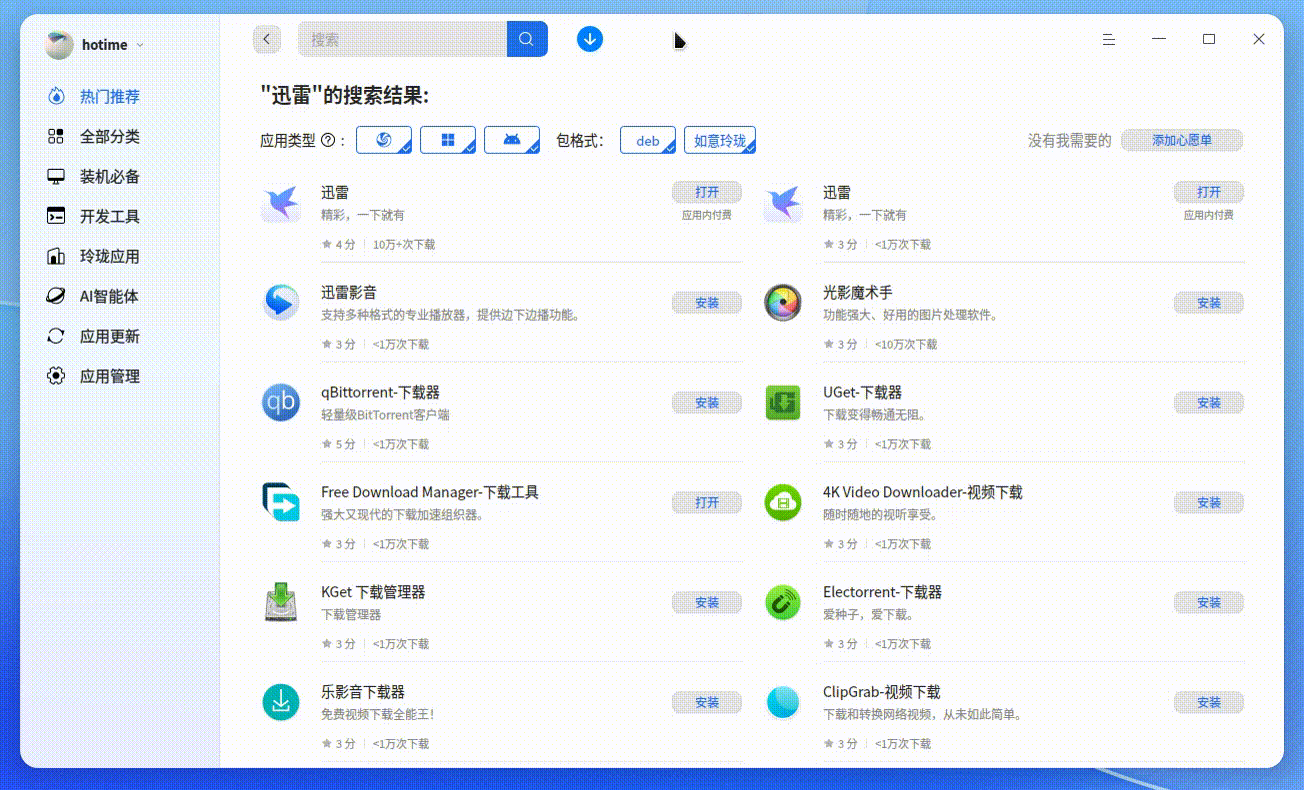Open Free Download Manager-下载工具
This screenshot has height=790, width=1304.
[707, 502]
